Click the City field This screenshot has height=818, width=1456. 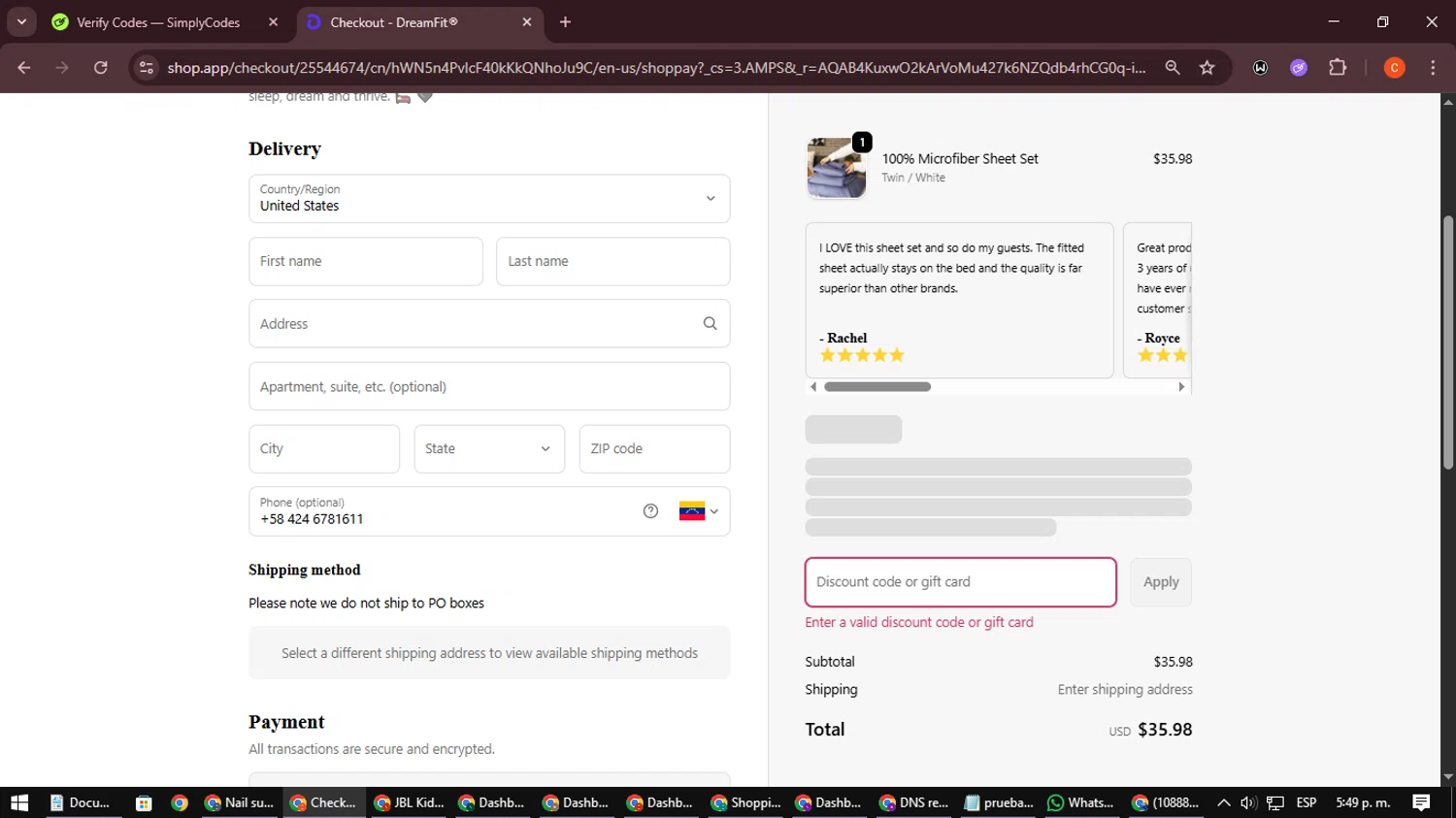pyautogui.click(x=324, y=448)
